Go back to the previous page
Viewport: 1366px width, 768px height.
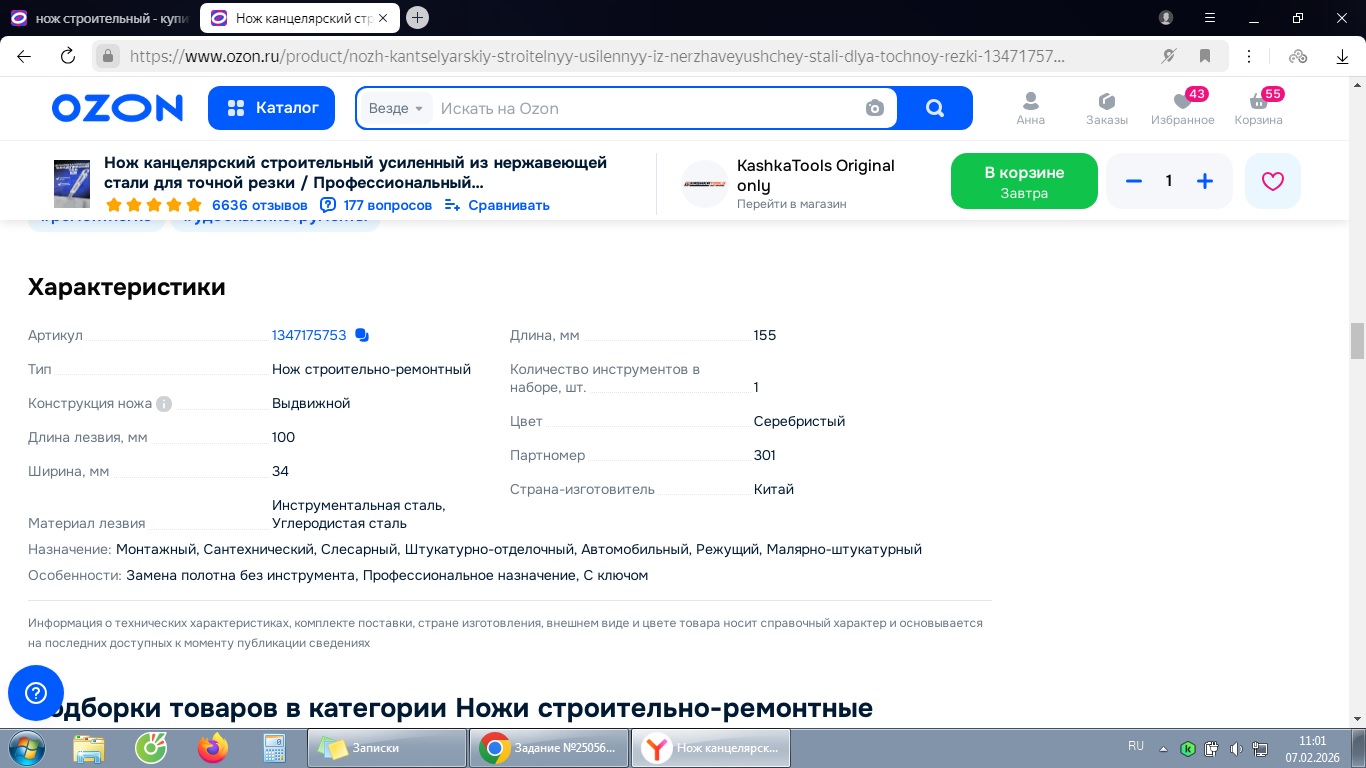(x=24, y=56)
